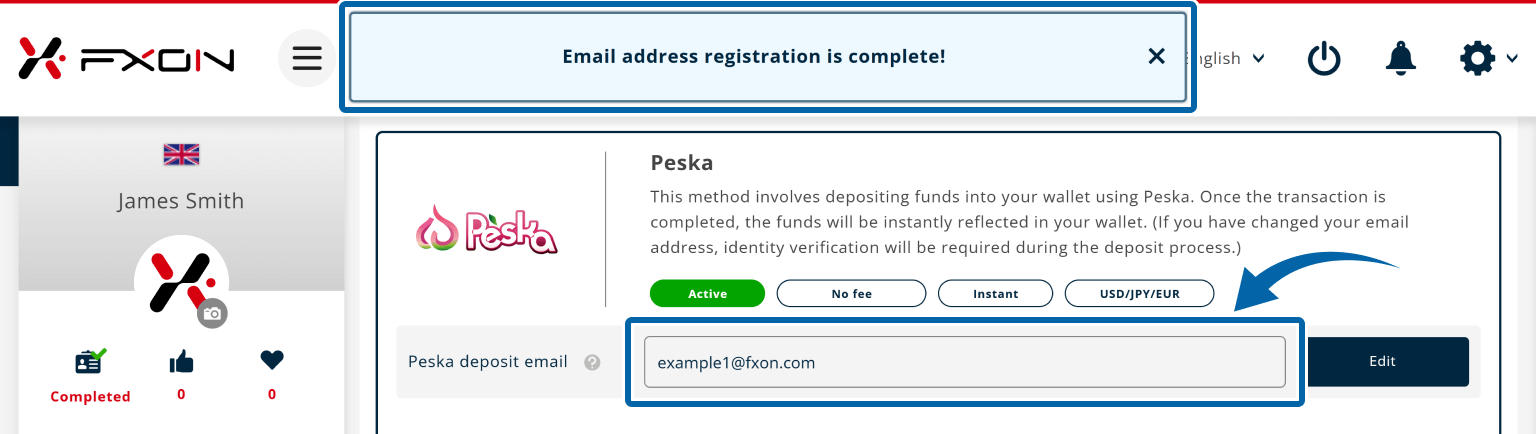1536x434 pixels.
Task: Dismiss the email registration notification
Action: 1157,57
